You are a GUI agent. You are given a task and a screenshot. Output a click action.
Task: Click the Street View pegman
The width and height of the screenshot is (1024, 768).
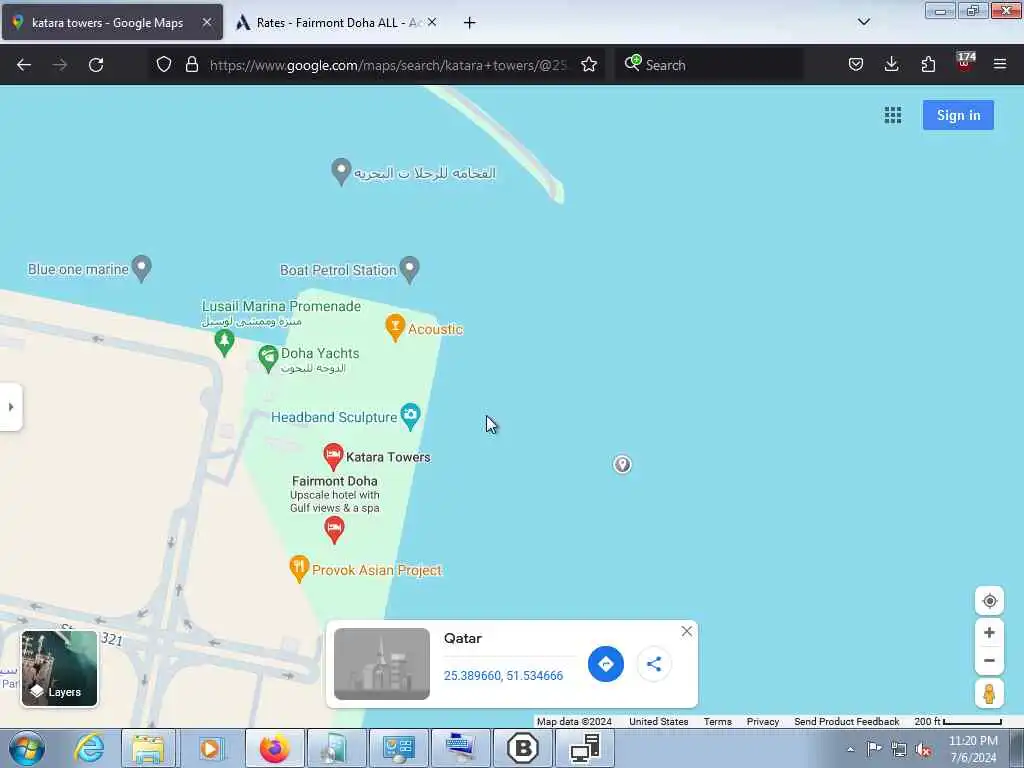click(x=989, y=693)
